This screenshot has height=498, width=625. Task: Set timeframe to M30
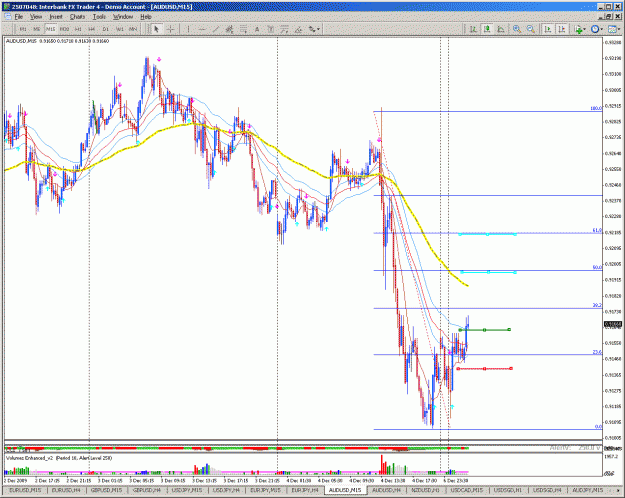65,29
